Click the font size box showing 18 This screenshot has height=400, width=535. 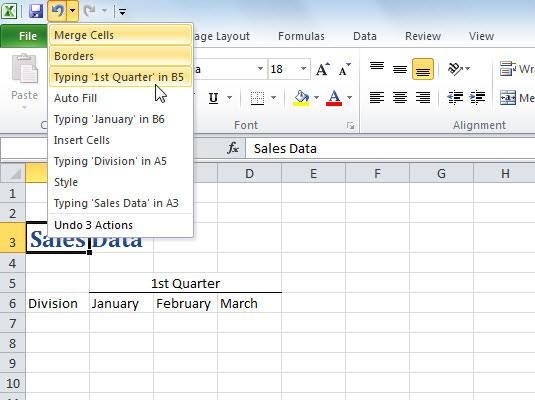click(283, 69)
